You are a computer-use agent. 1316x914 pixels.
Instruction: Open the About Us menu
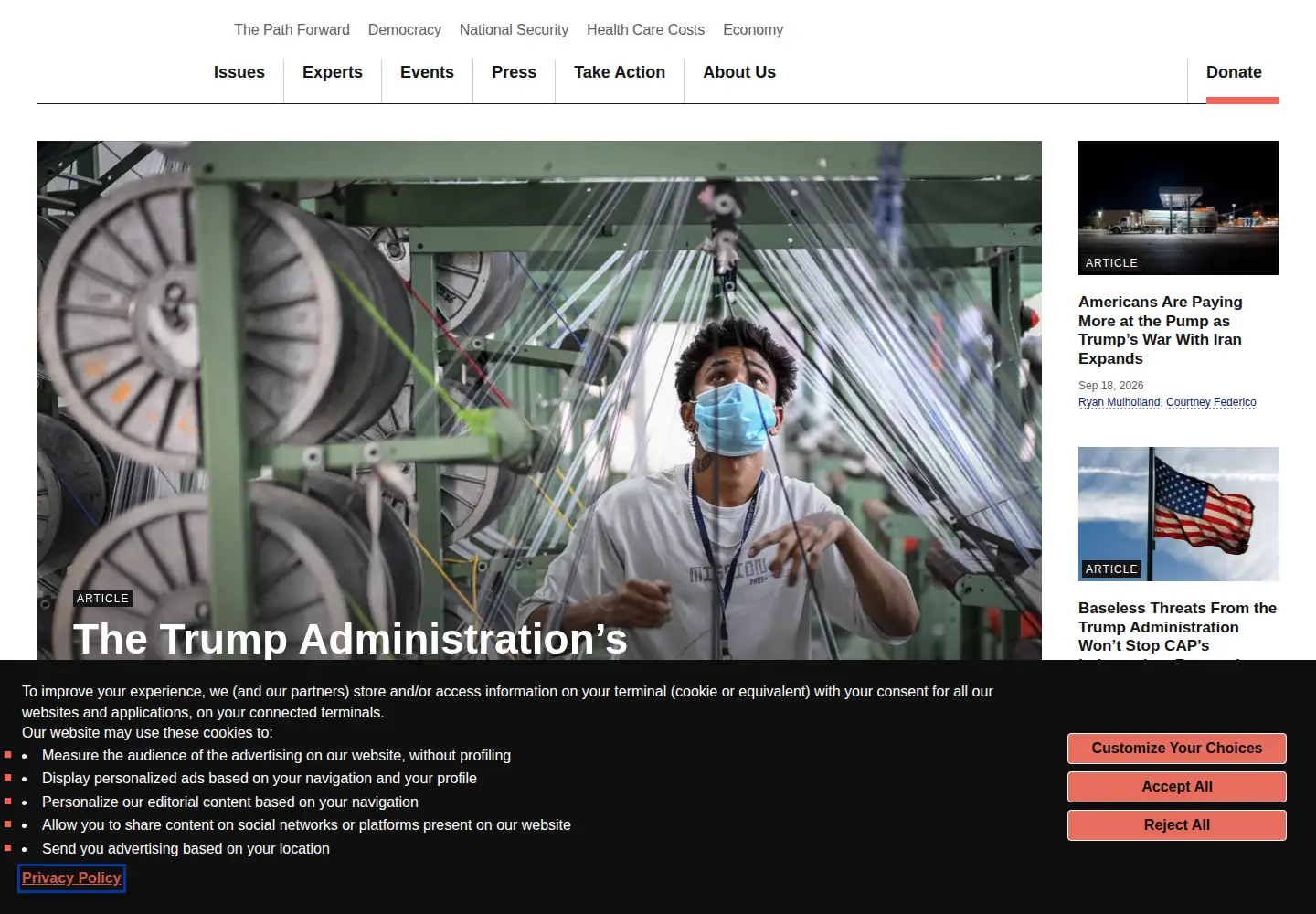coord(739,72)
